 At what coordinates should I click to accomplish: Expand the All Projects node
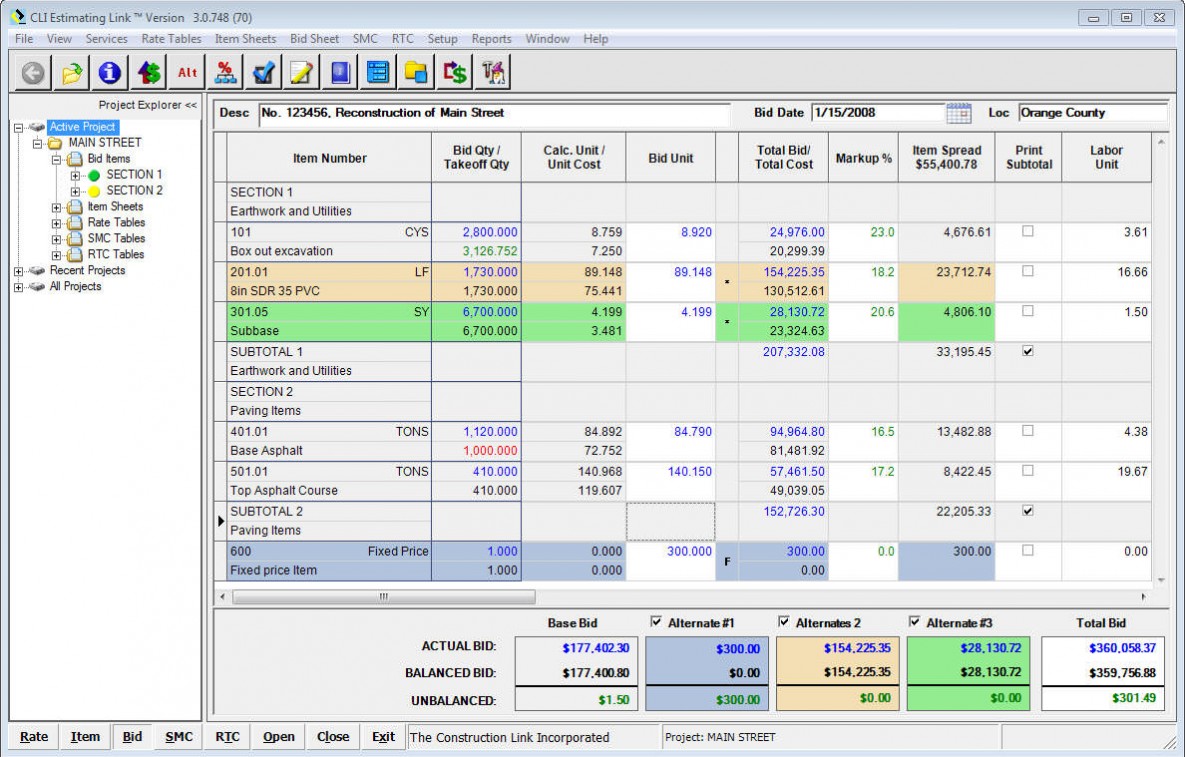(19, 286)
